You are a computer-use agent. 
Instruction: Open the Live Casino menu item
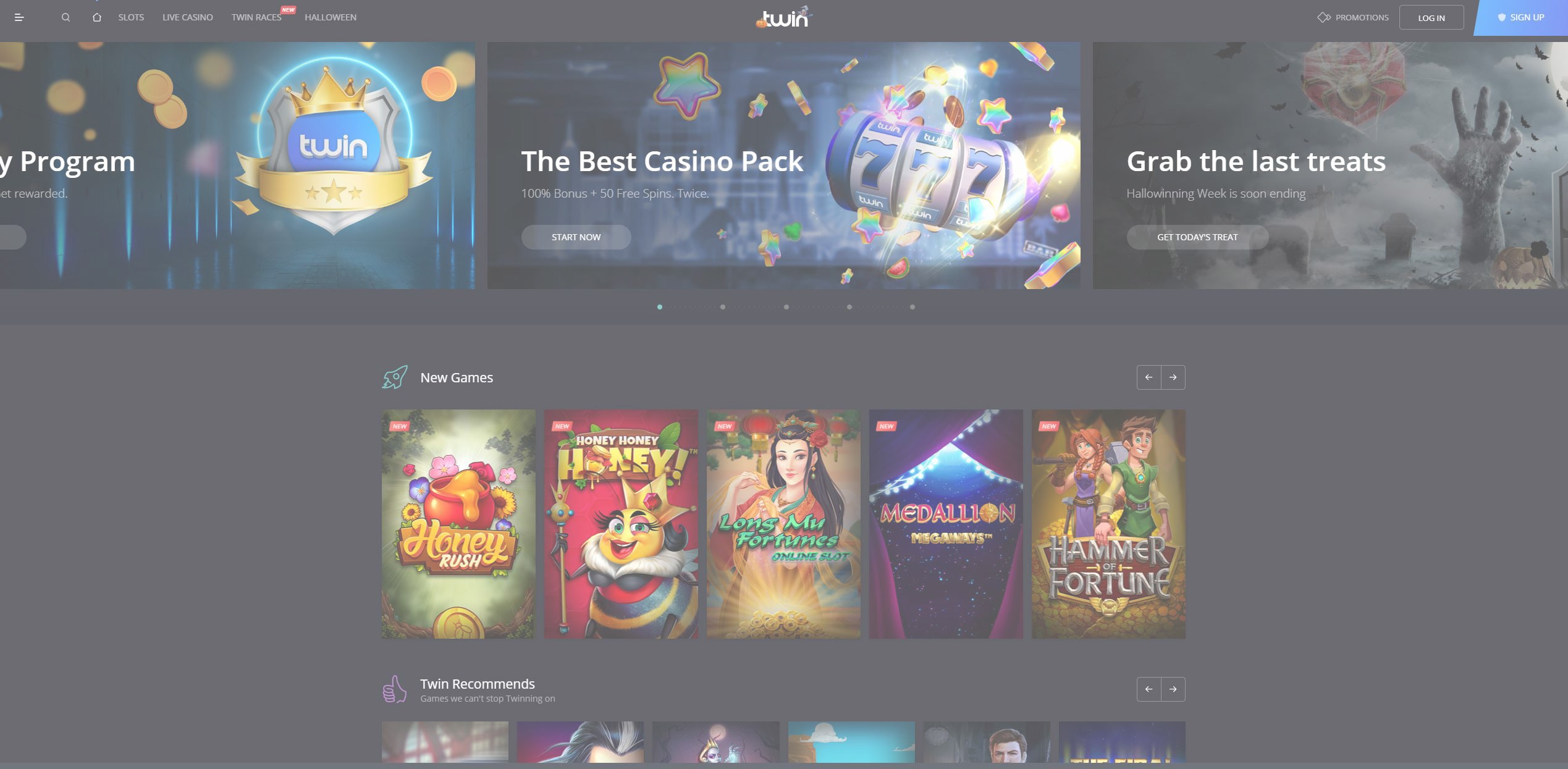187,17
